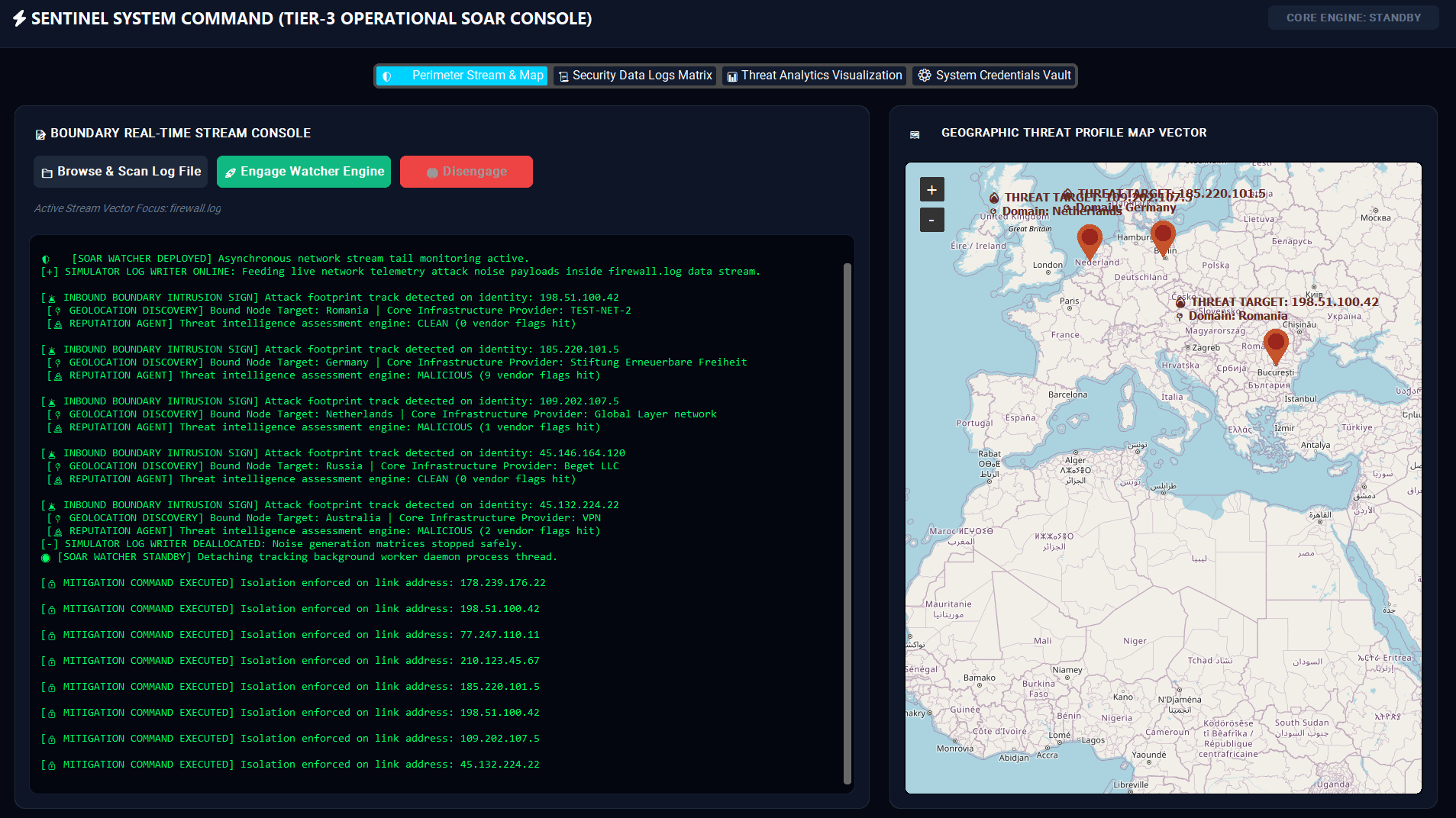The height and width of the screenshot is (818, 1456).
Task: Click rocket icon in Engage Watcher button
Action: pos(230,173)
